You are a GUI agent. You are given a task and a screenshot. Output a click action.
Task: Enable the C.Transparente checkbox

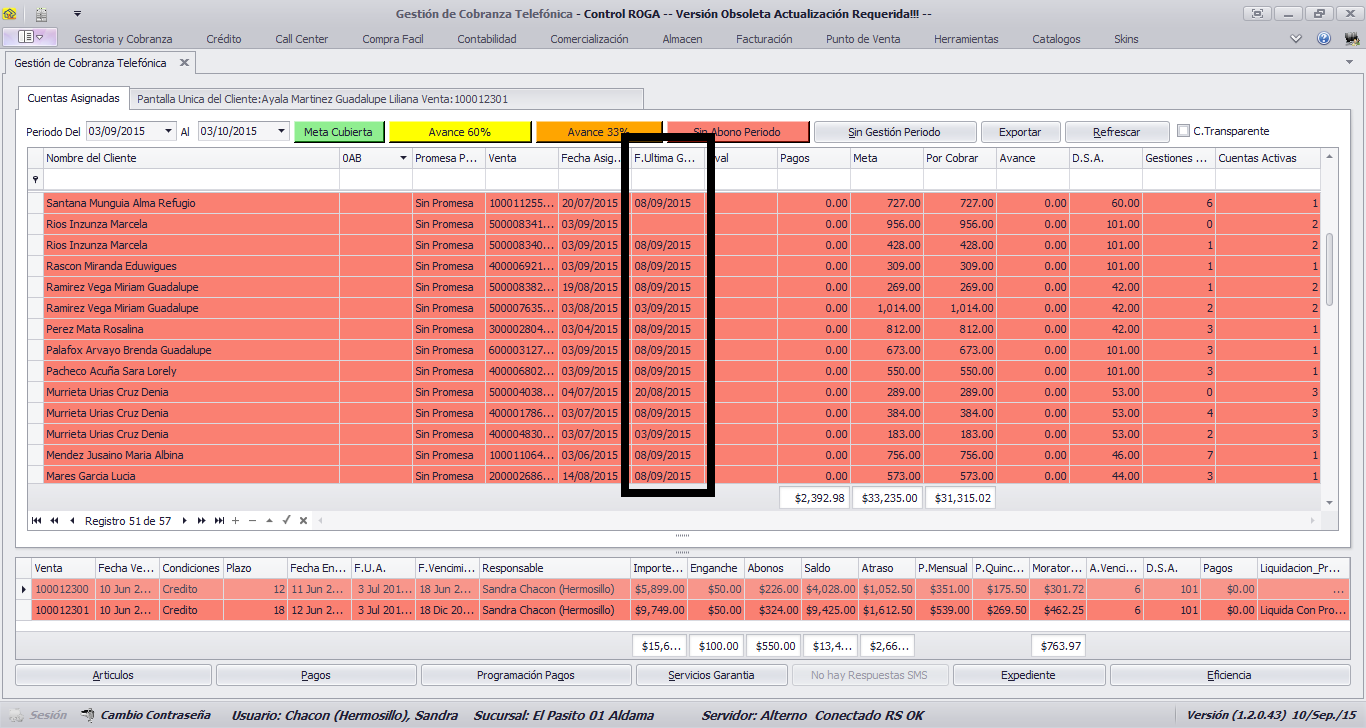point(1184,131)
